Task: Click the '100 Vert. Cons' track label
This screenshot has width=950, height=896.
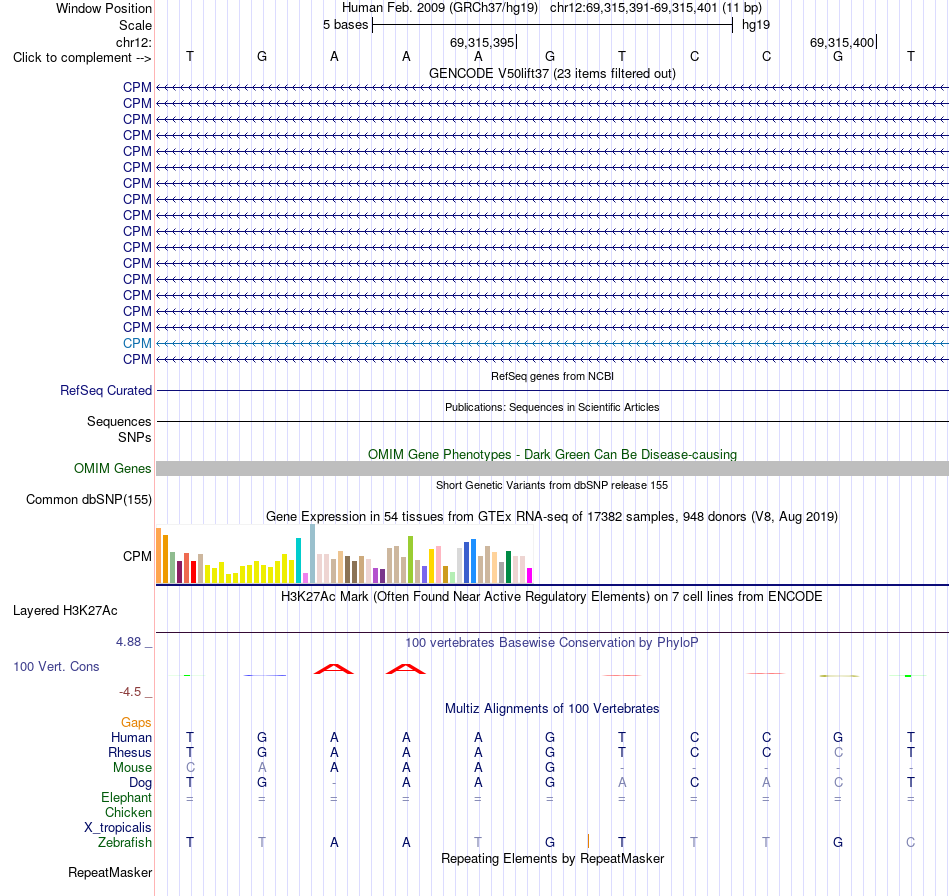Action: 56,666
